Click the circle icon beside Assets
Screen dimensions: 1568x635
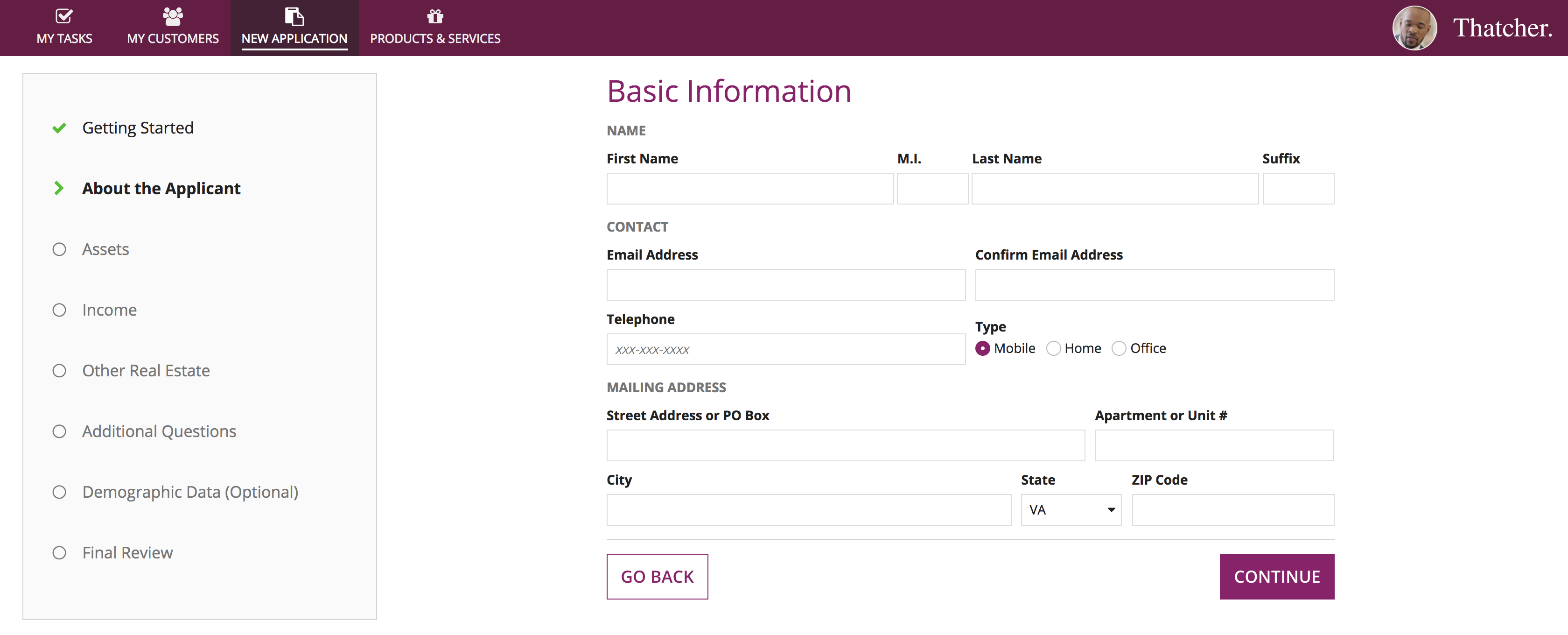(x=59, y=249)
